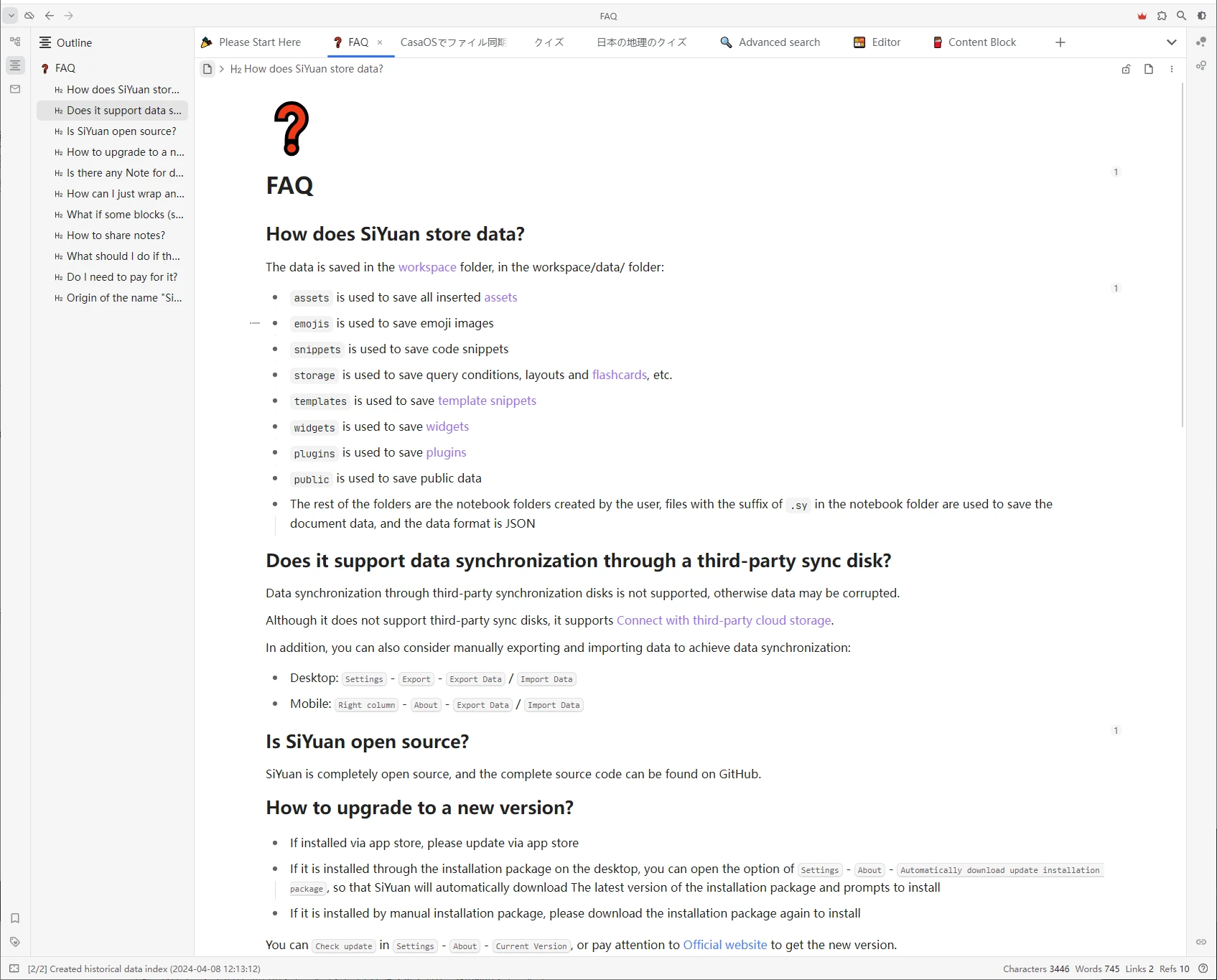1217x980 pixels.
Task: Switch to the Content Block tab
Action: 974,42
